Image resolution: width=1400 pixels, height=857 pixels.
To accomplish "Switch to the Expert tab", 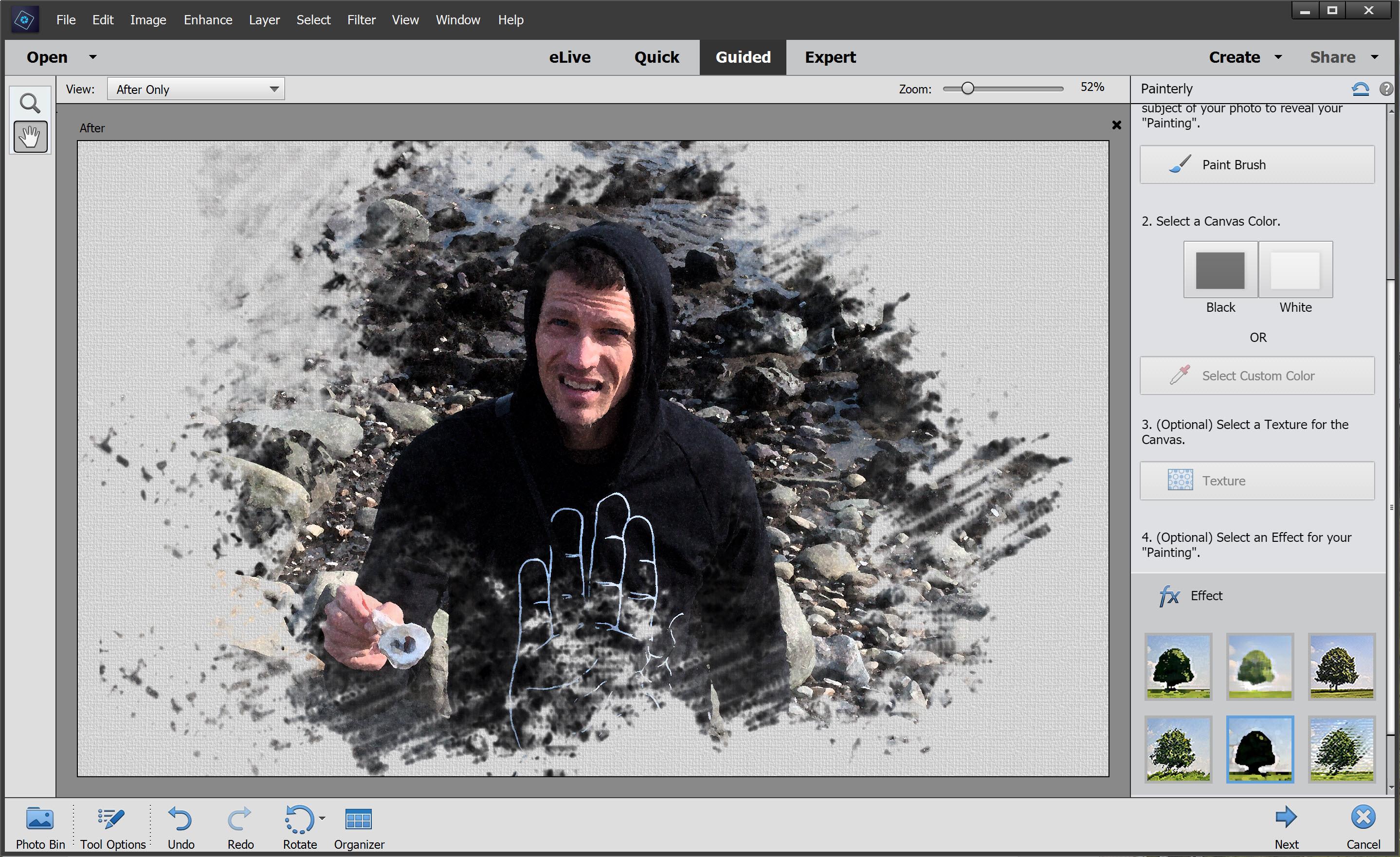I will coord(830,57).
